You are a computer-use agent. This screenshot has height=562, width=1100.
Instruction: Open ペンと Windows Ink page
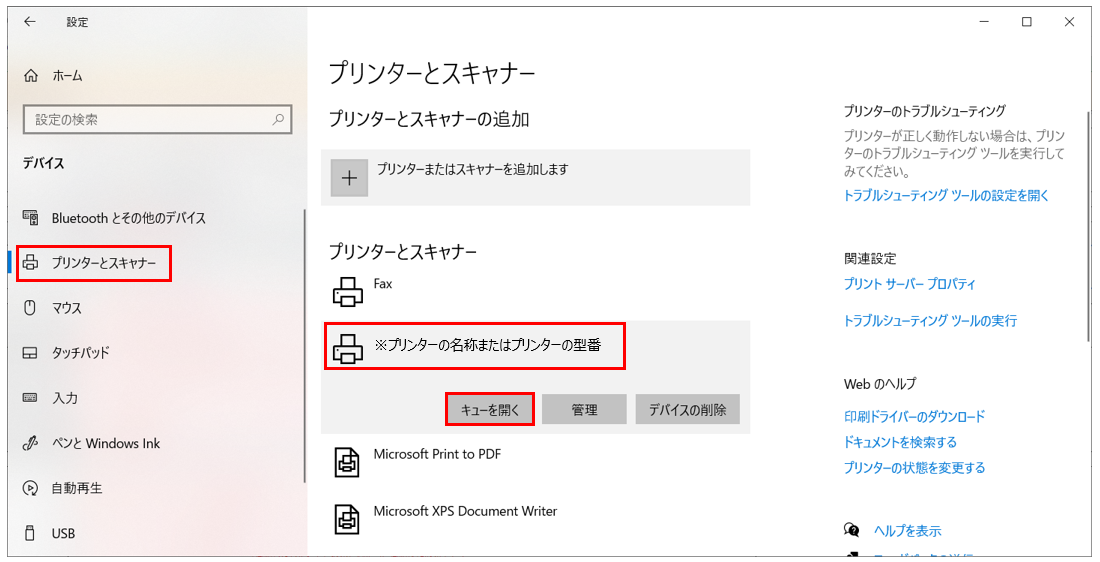(106, 443)
